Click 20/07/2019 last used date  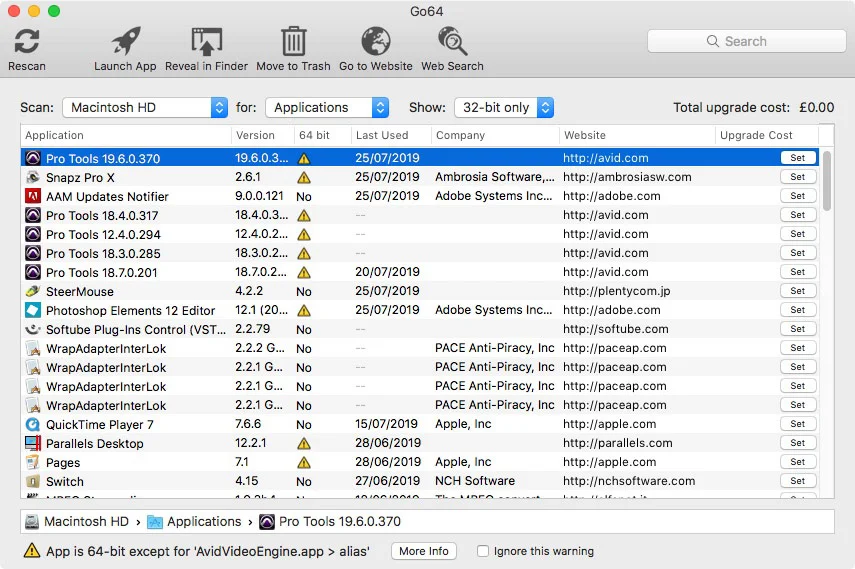(388, 272)
